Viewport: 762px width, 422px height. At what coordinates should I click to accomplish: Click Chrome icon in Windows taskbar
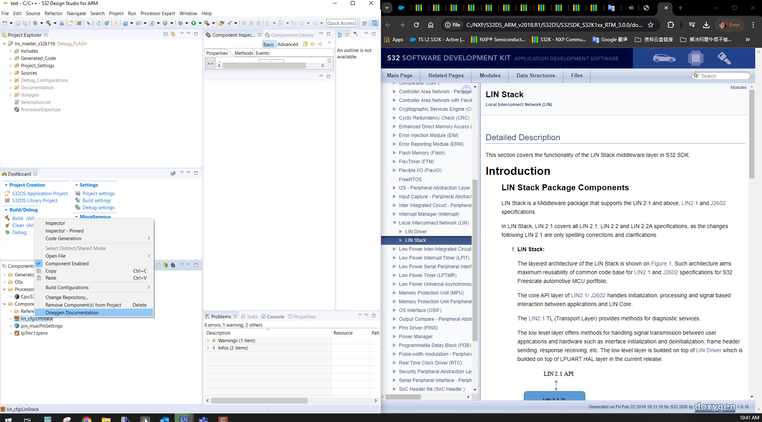[x=87, y=419]
